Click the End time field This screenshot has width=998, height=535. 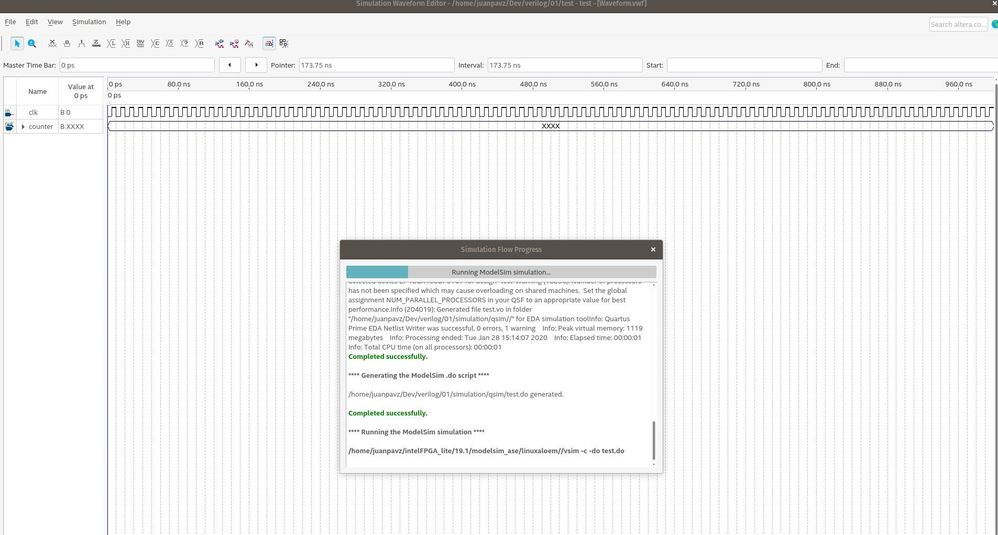pos(920,65)
